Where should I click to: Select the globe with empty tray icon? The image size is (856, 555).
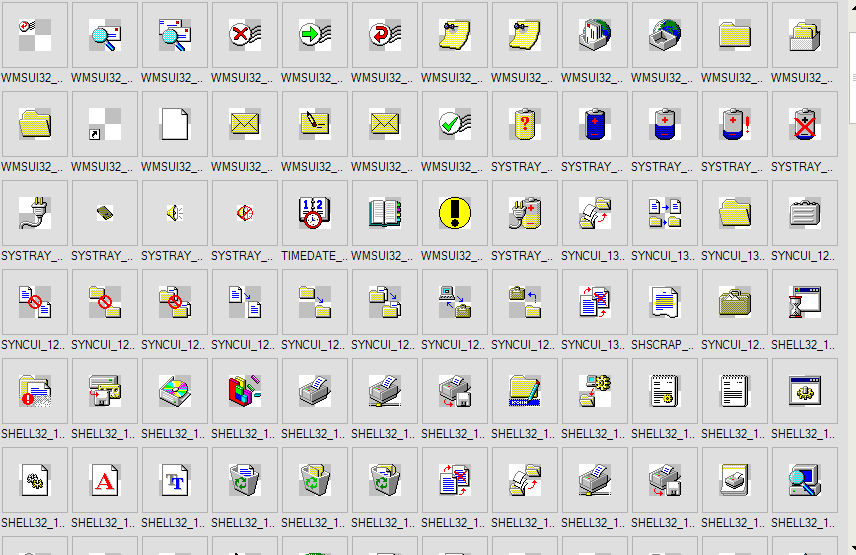pos(664,35)
